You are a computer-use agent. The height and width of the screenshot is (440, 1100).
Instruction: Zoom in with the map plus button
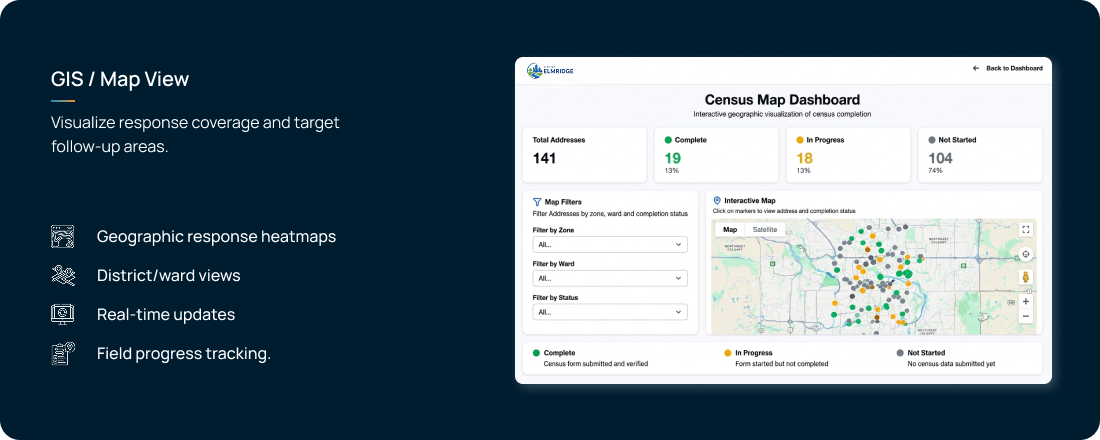[x=1026, y=301]
